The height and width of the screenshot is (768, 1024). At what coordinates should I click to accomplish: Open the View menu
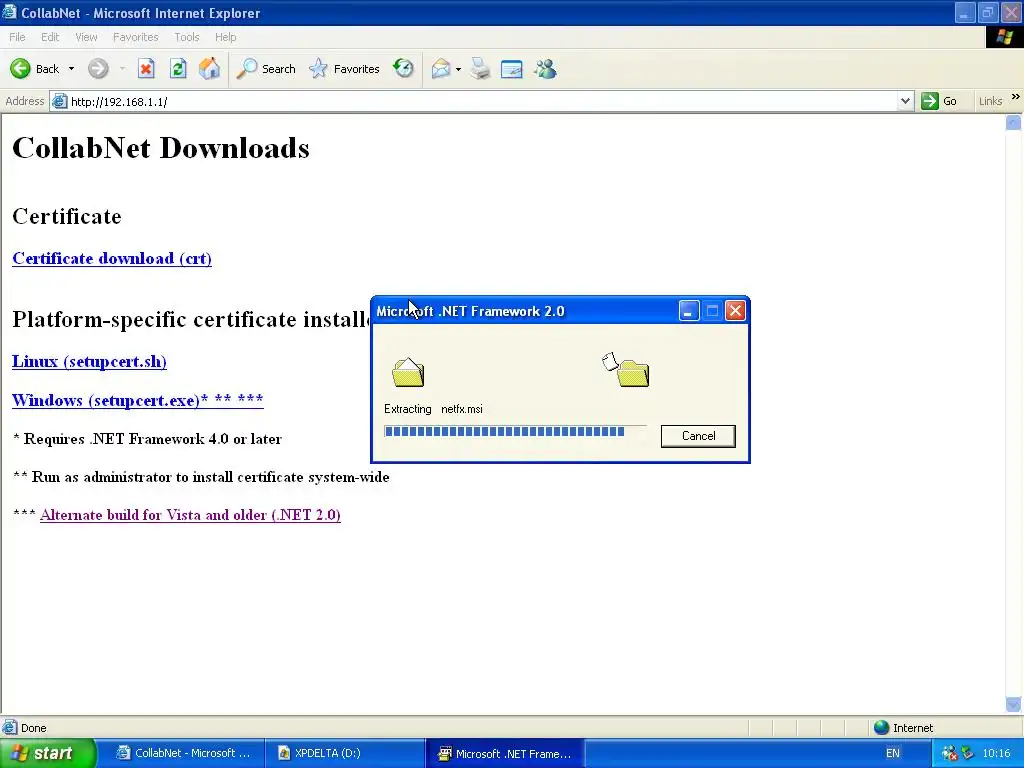point(86,37)
